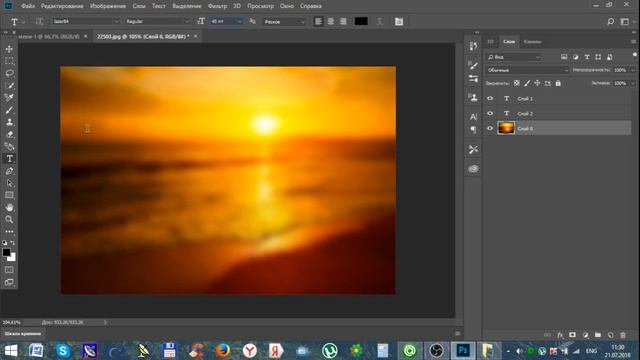Click the layer styles fx icon
The height and width of the screenshot is (360, 640).
(560, 335)
